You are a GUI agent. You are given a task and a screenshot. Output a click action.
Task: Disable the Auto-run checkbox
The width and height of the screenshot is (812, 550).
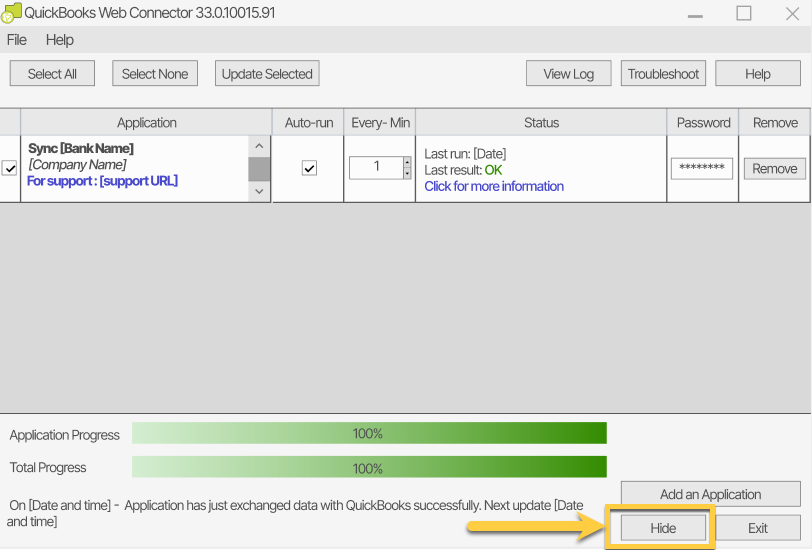point(309,168)
